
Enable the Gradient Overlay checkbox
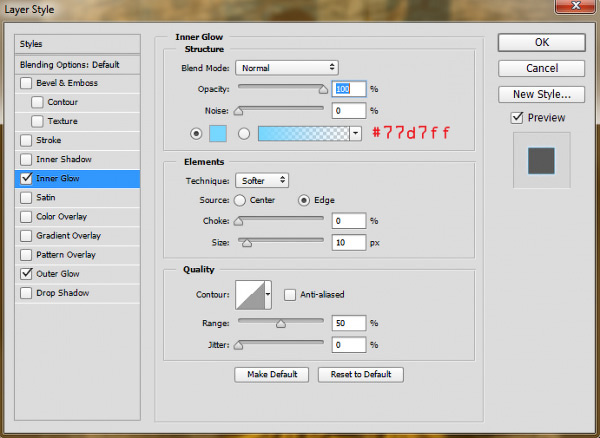tap(26, 236)
